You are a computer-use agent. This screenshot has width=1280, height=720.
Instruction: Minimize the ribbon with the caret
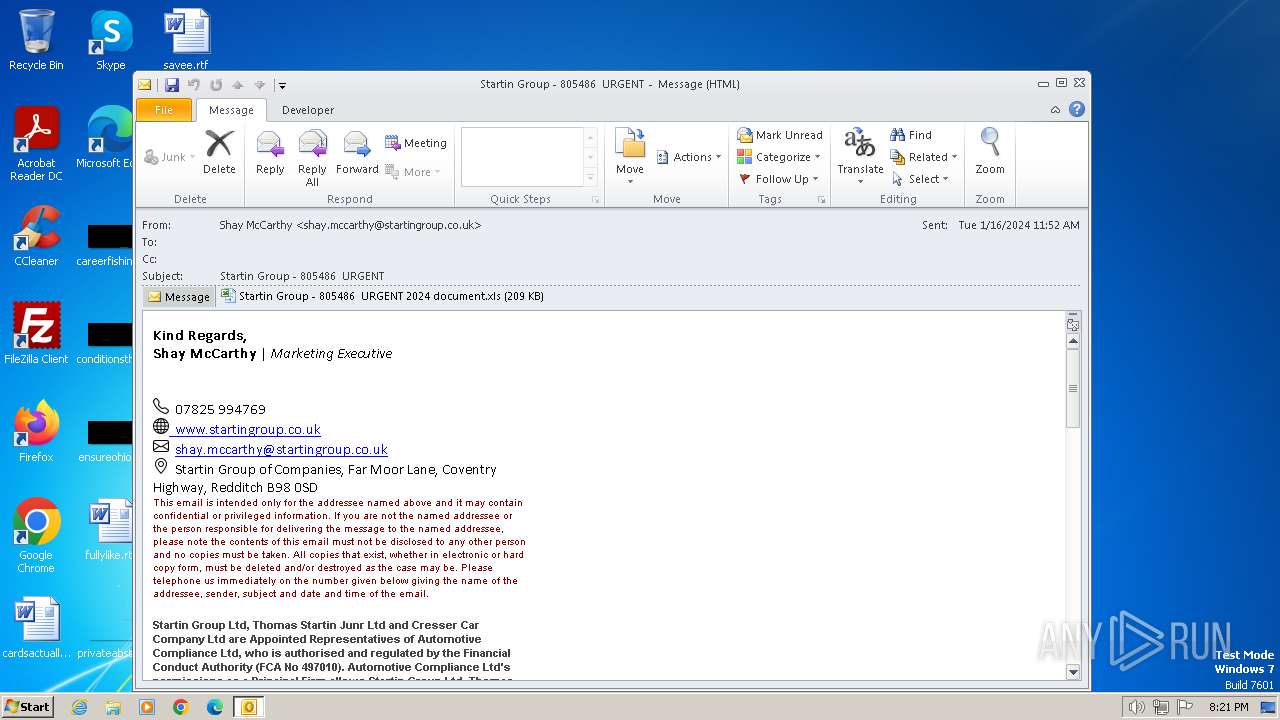pyautogui.click(x=1055, y=110)
